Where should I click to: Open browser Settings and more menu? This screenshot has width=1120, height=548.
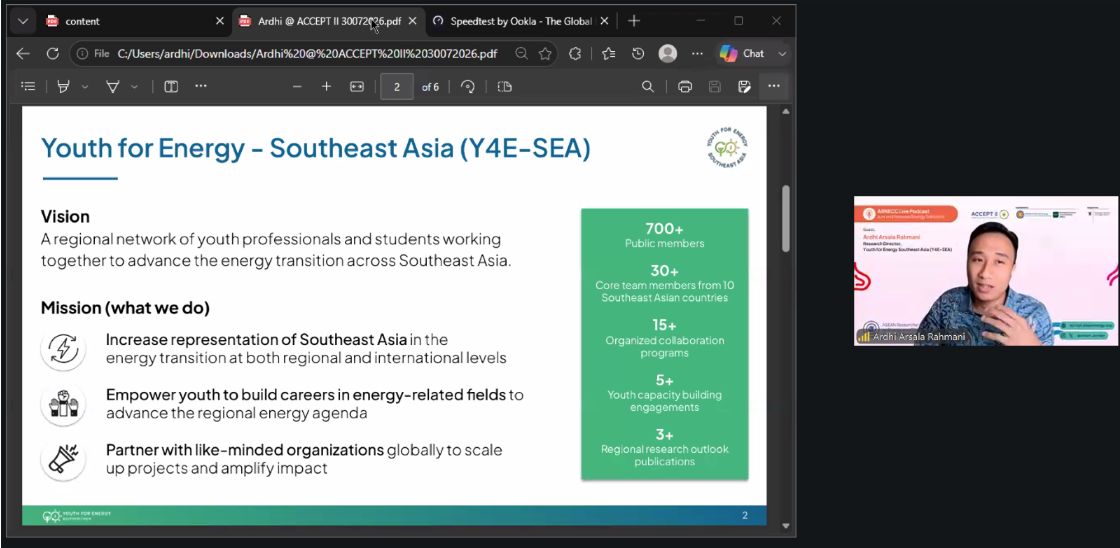click(697, 54)
